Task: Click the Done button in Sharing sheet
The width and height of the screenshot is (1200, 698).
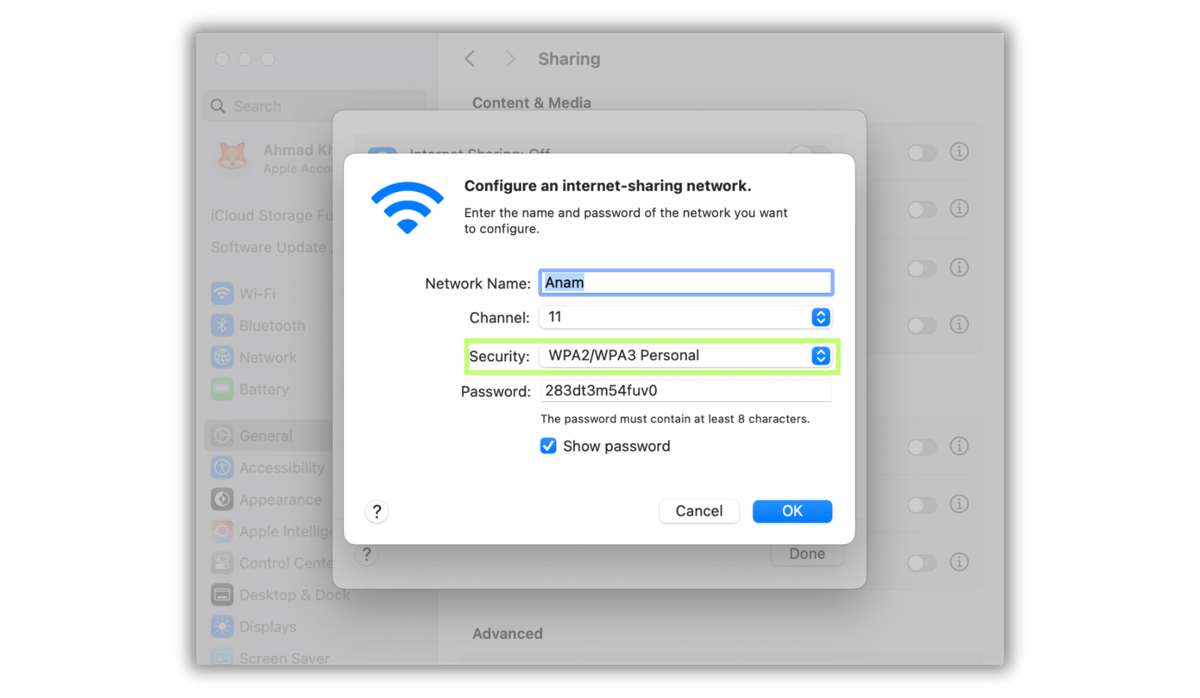Action: coord(807,554)
